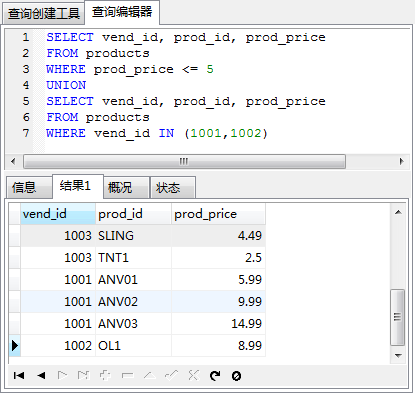415x394 pixels.
Task: Open the 状态 tab
Action: click(x=173, y=187)
